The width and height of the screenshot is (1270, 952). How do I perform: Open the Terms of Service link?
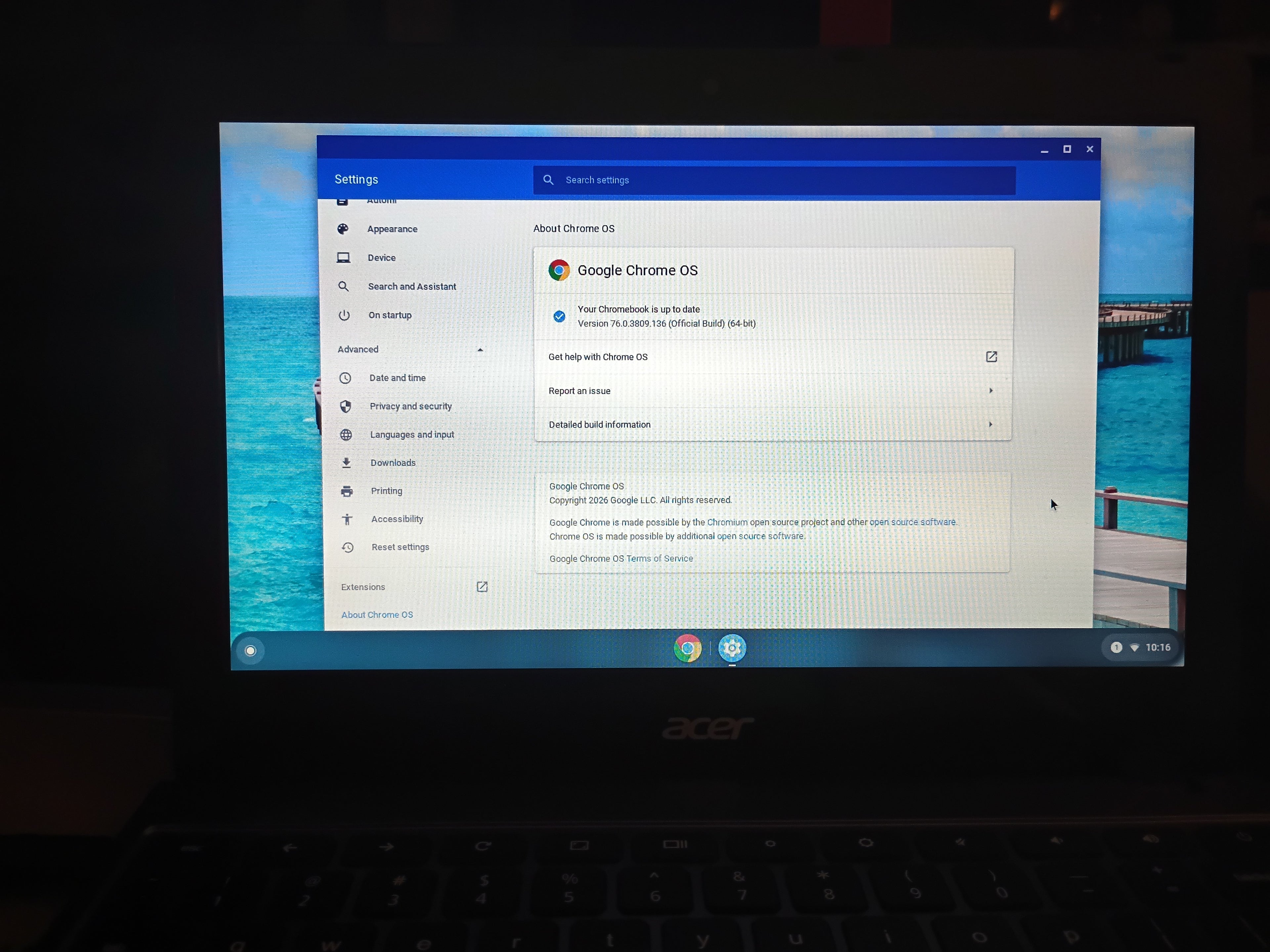[x=660, y=558]
